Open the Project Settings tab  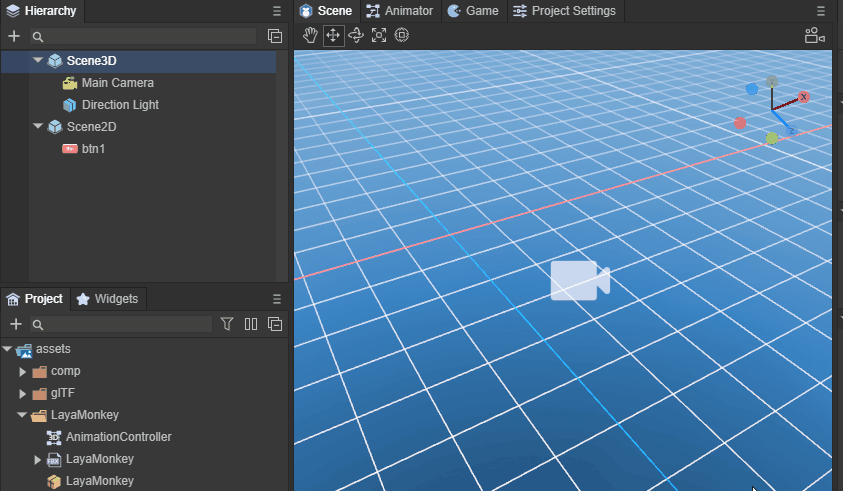[565, 11]
